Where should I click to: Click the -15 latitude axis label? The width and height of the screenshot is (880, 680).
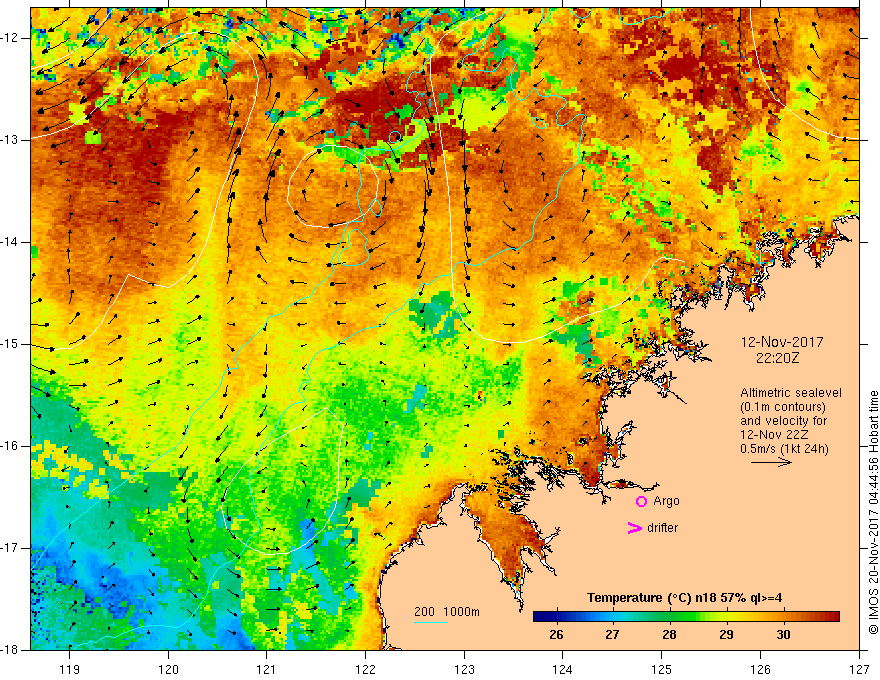(10, 344)
